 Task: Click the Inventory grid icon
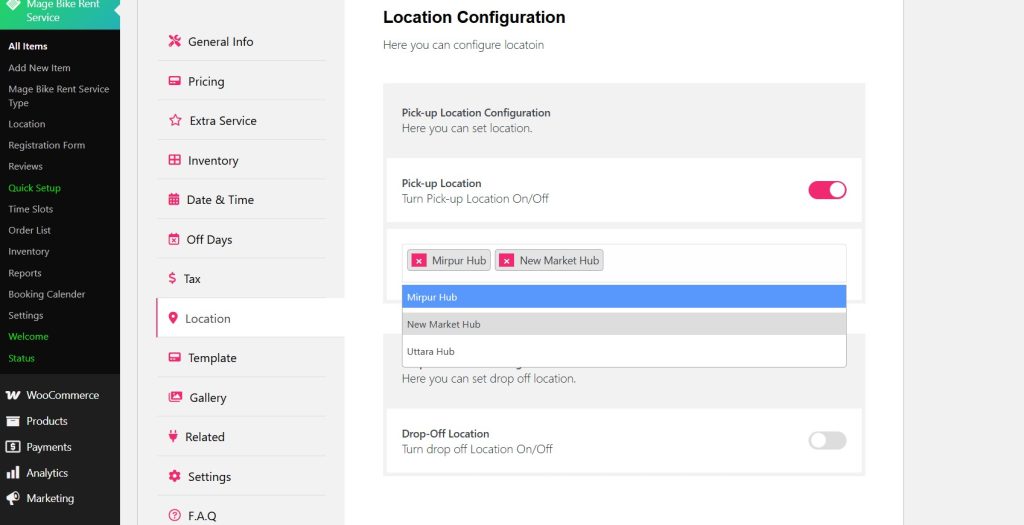pos(174,160)
